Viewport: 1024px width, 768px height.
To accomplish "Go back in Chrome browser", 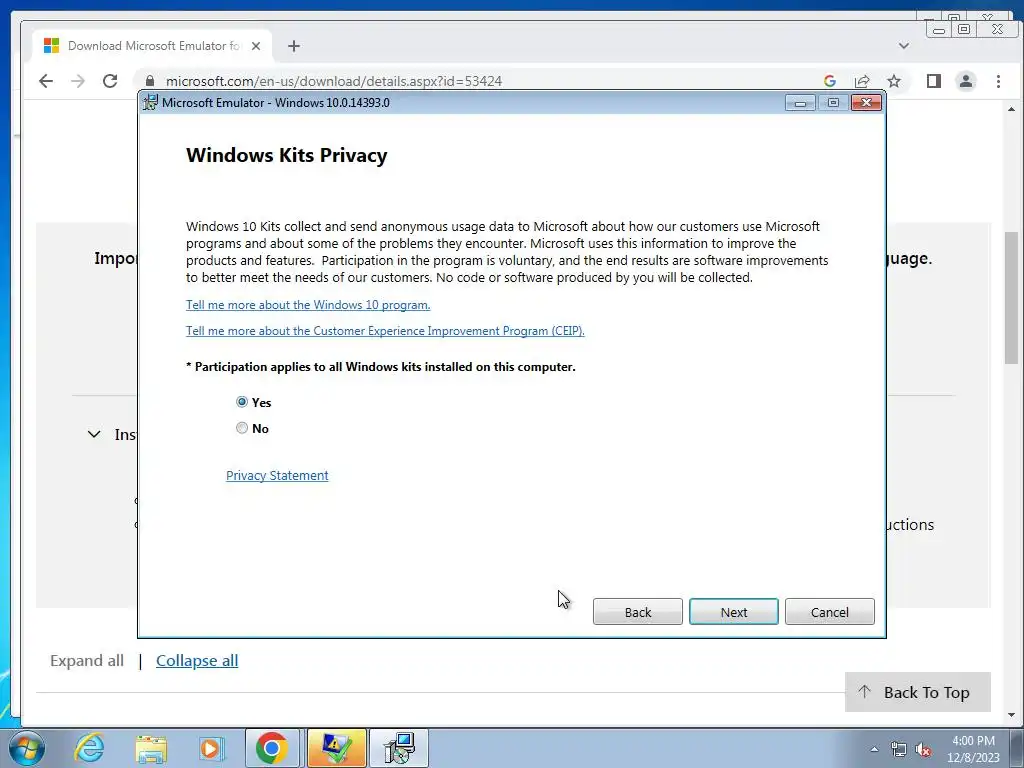I will 46,81.
